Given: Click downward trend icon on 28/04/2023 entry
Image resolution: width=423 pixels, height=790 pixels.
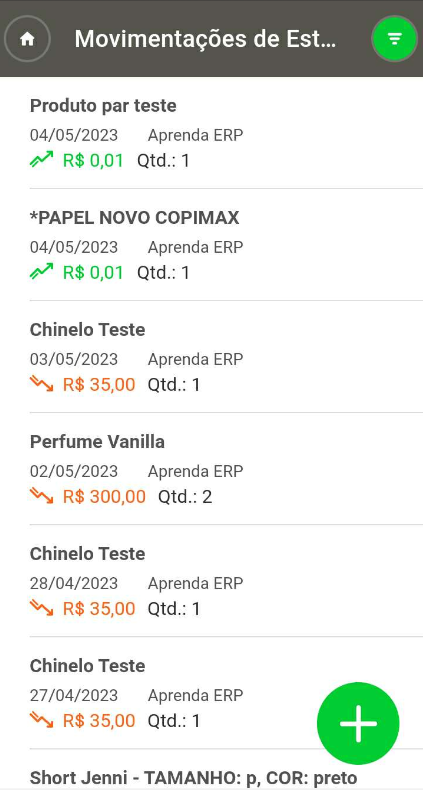Looking at the screenshot, I should pos(41,608).
